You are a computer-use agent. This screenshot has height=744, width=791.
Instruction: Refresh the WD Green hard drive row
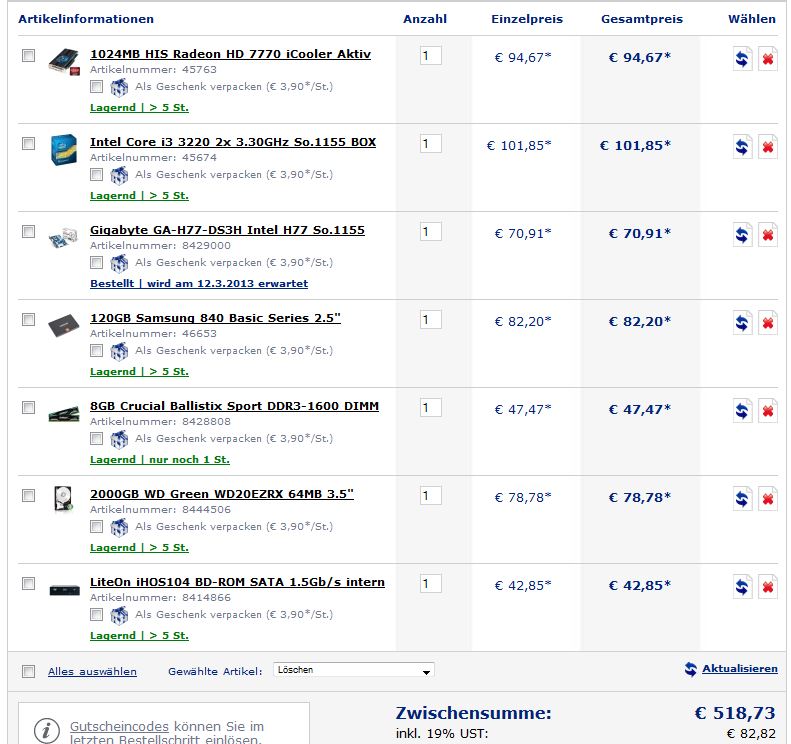pyautogui.click(x=742, y=499)
